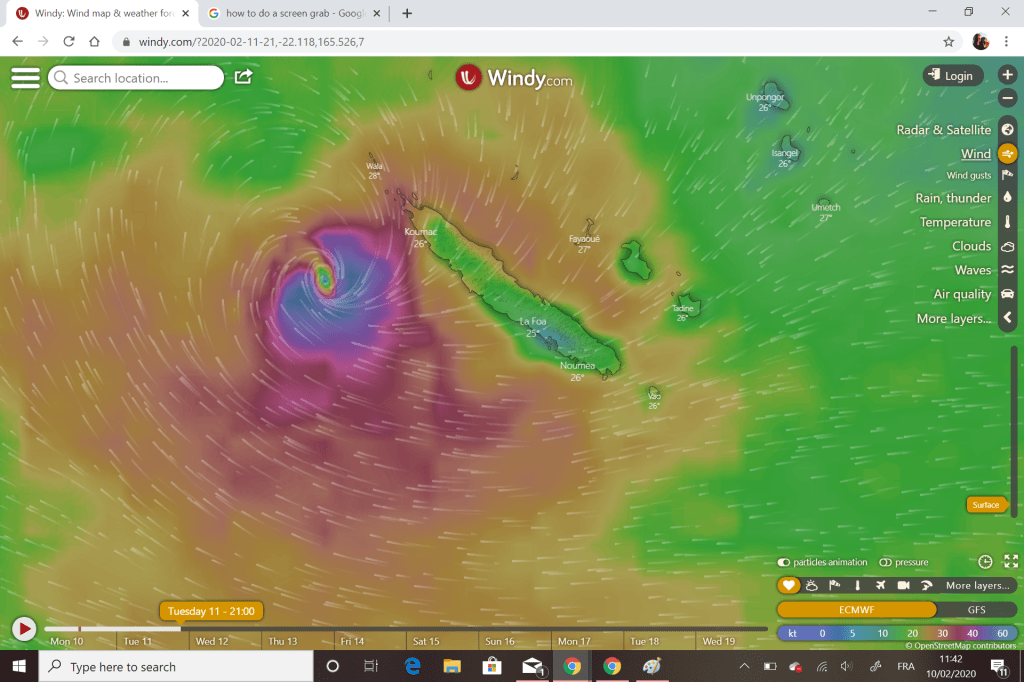Expand More layers chevron in right sidebar

tap(1007, 318)
